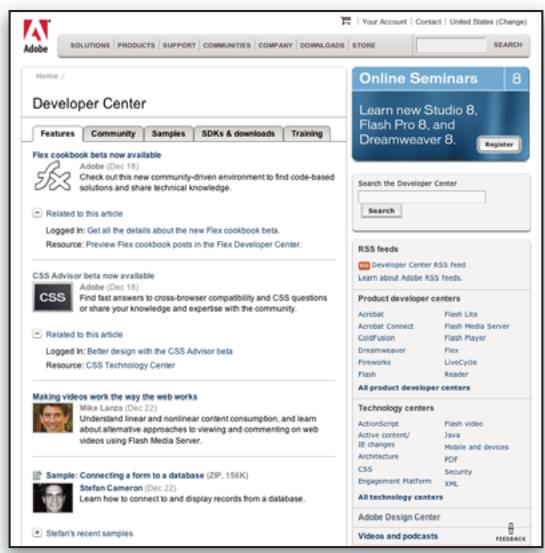The image size is (545, 553).
Task: Click the Flex fx cookbook icon
Action: (x=53, y=176)
